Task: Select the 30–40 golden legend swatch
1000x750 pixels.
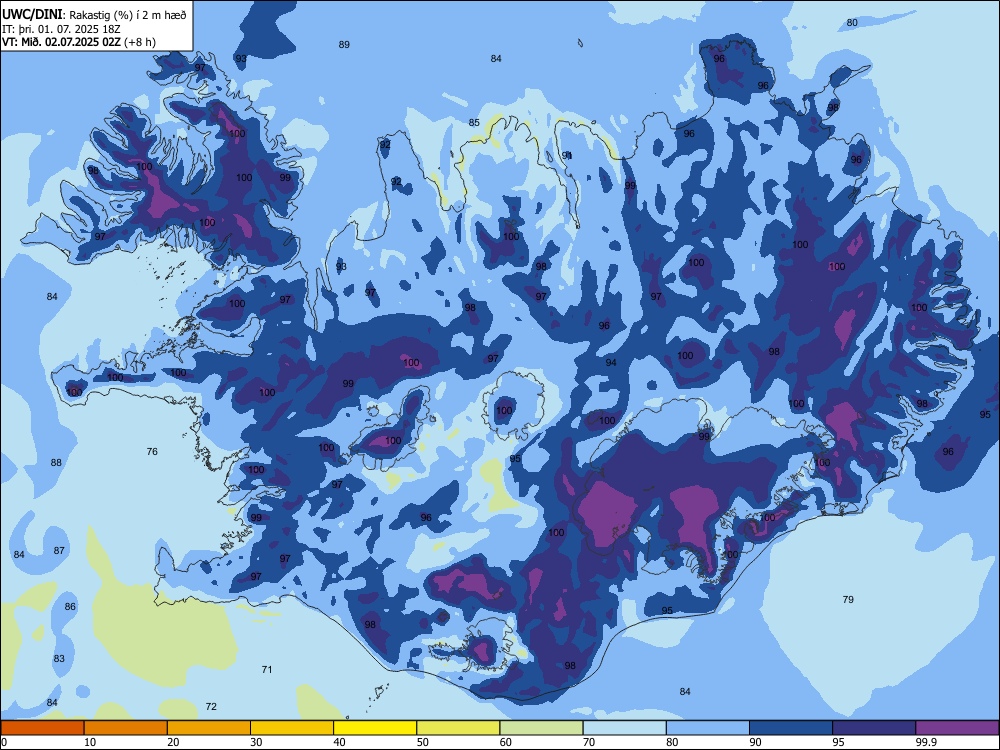Action: [x=292, y=728]
